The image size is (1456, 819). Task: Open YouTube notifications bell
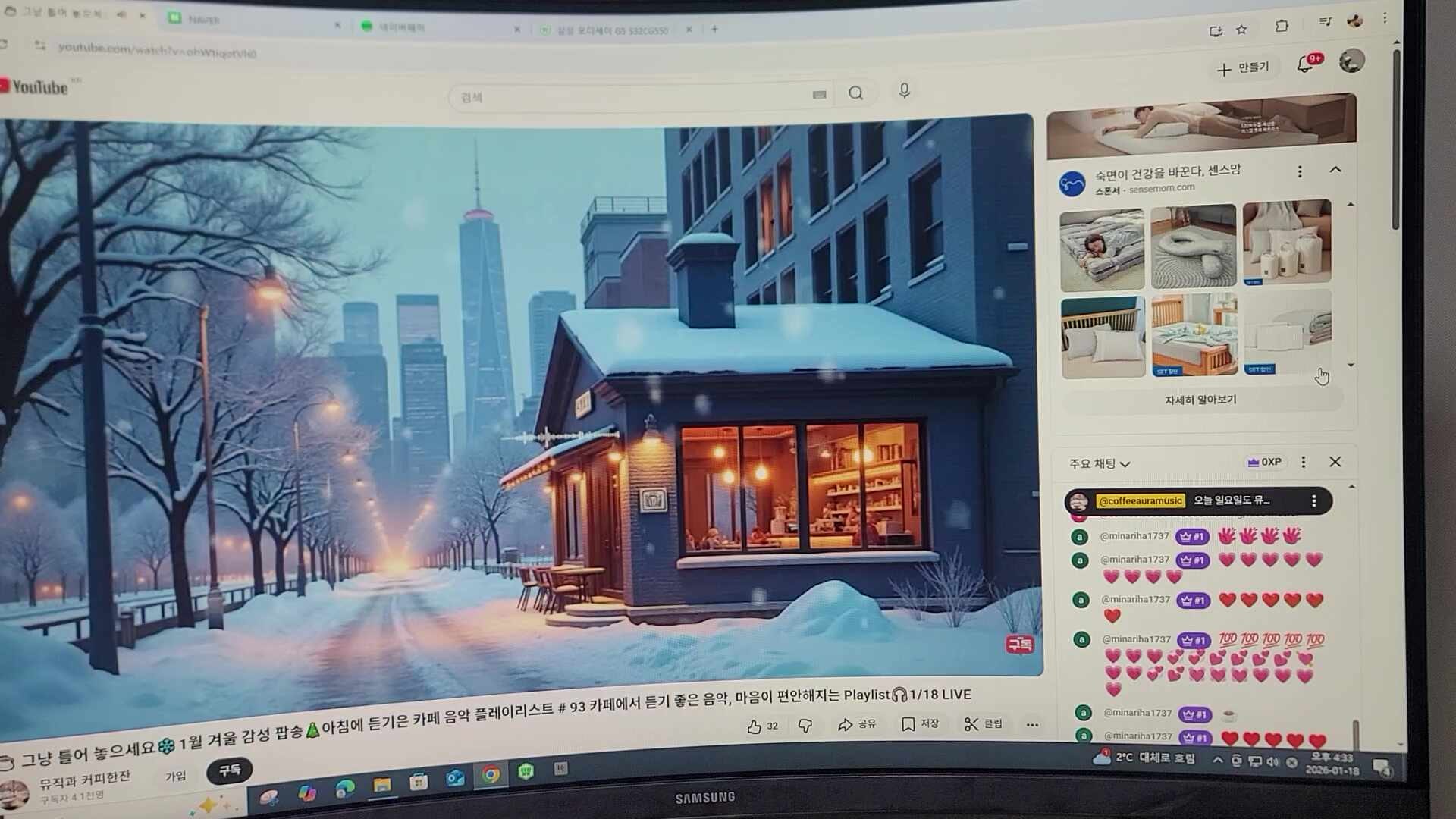pos(1306,64)
